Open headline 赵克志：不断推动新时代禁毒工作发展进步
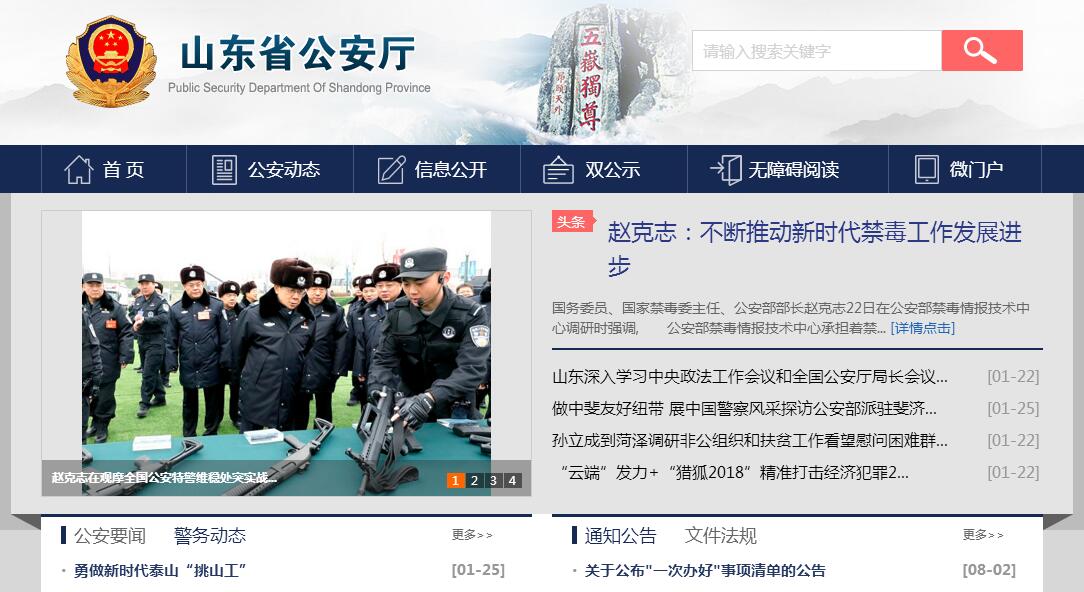Viewport: 1084px width, 592px height. [814, 248]
